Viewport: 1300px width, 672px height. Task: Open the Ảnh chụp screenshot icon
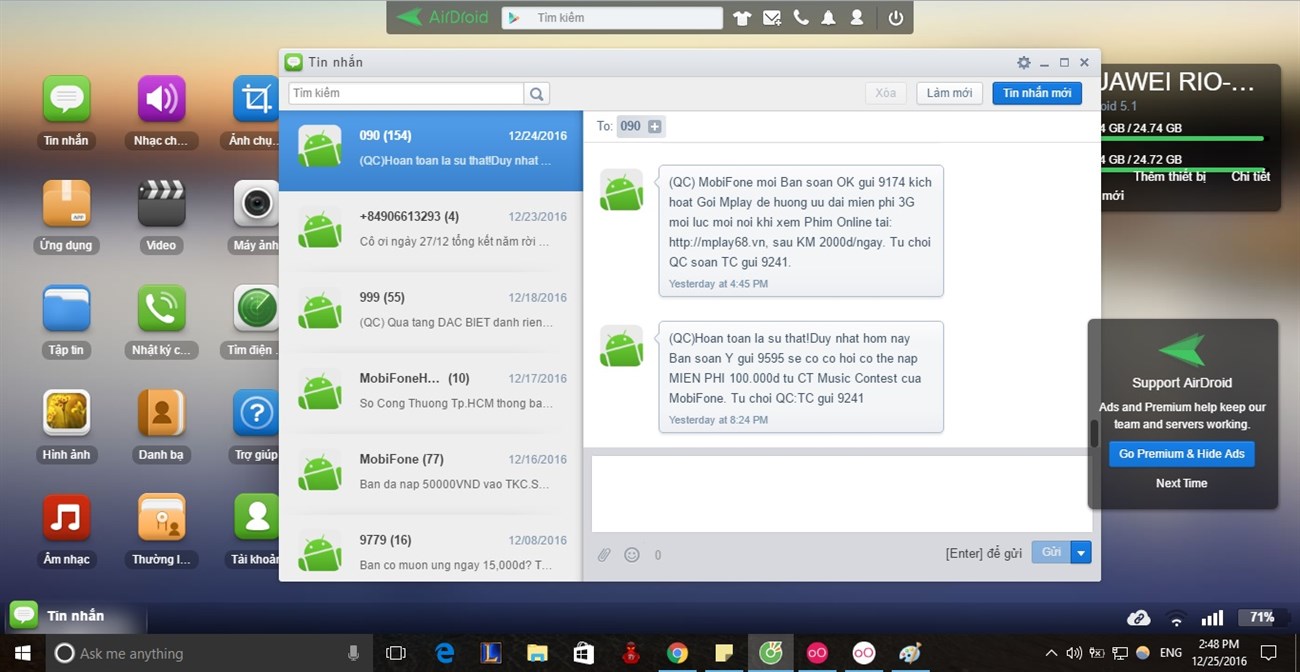[256, 99]
